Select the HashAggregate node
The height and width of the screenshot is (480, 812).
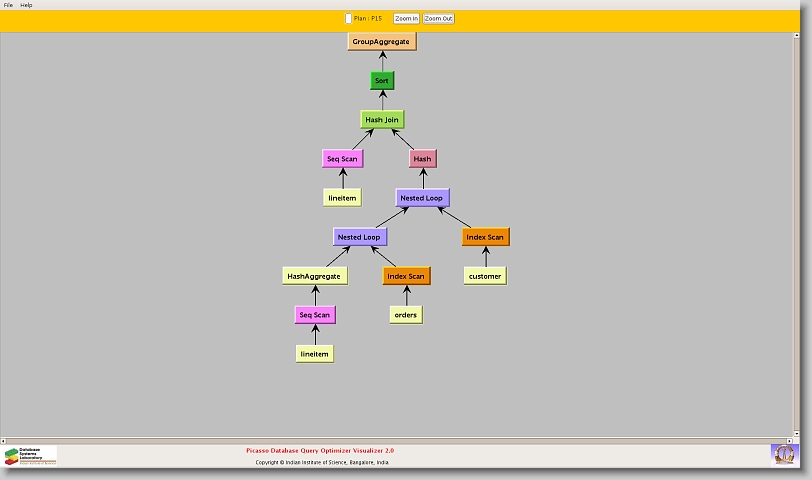pos(314,276)
